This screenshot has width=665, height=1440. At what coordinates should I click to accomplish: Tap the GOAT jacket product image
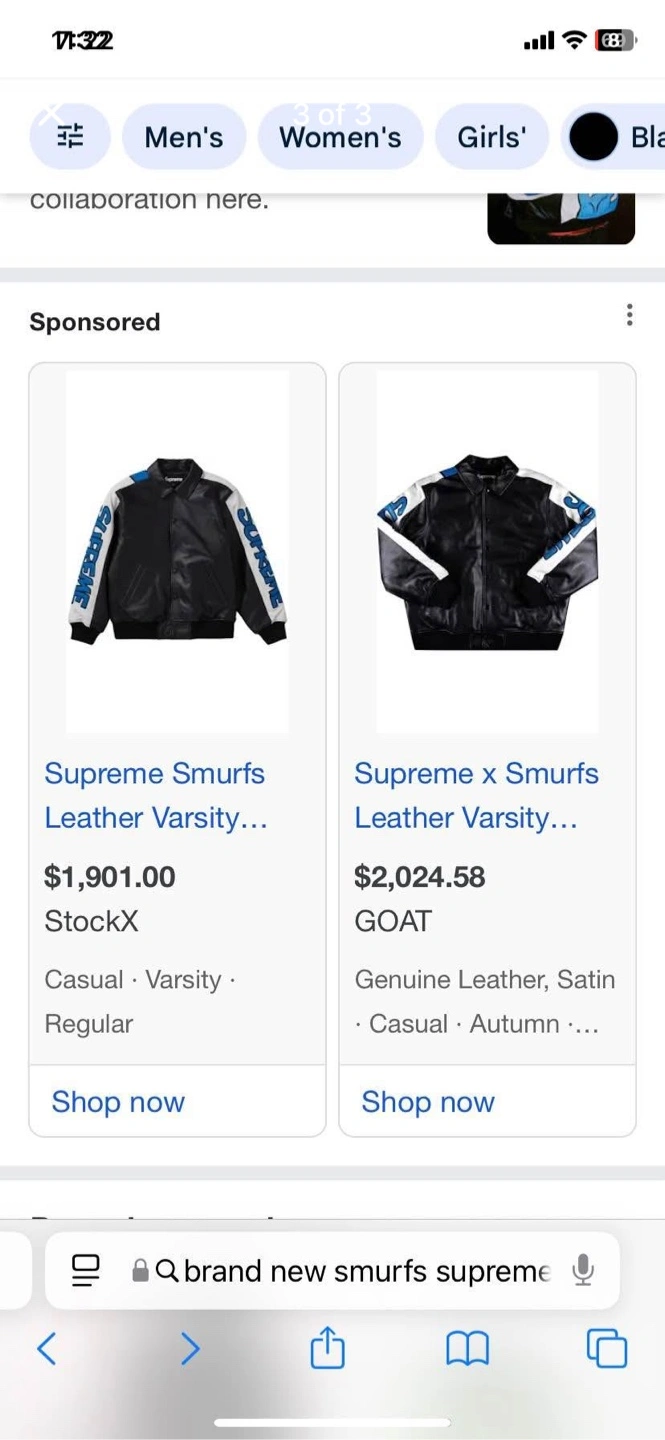click(487, 552)
